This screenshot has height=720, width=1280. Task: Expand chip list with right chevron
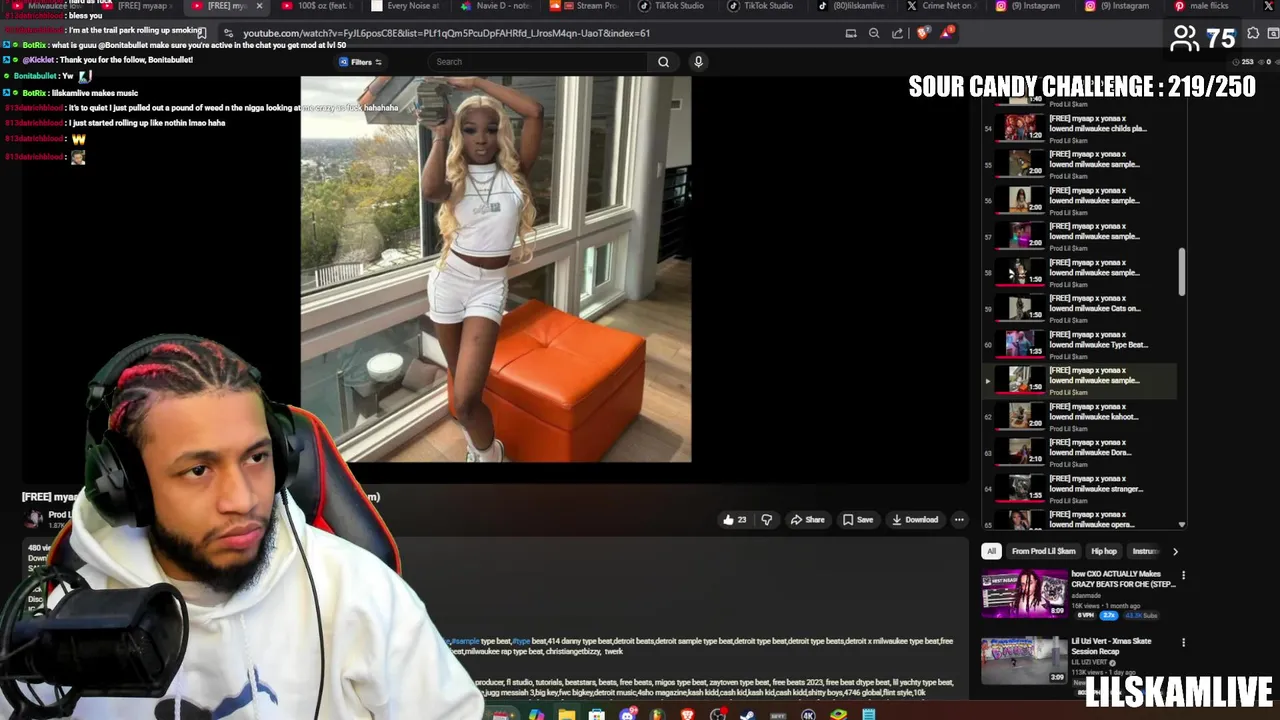click(x=1175, y=551)
